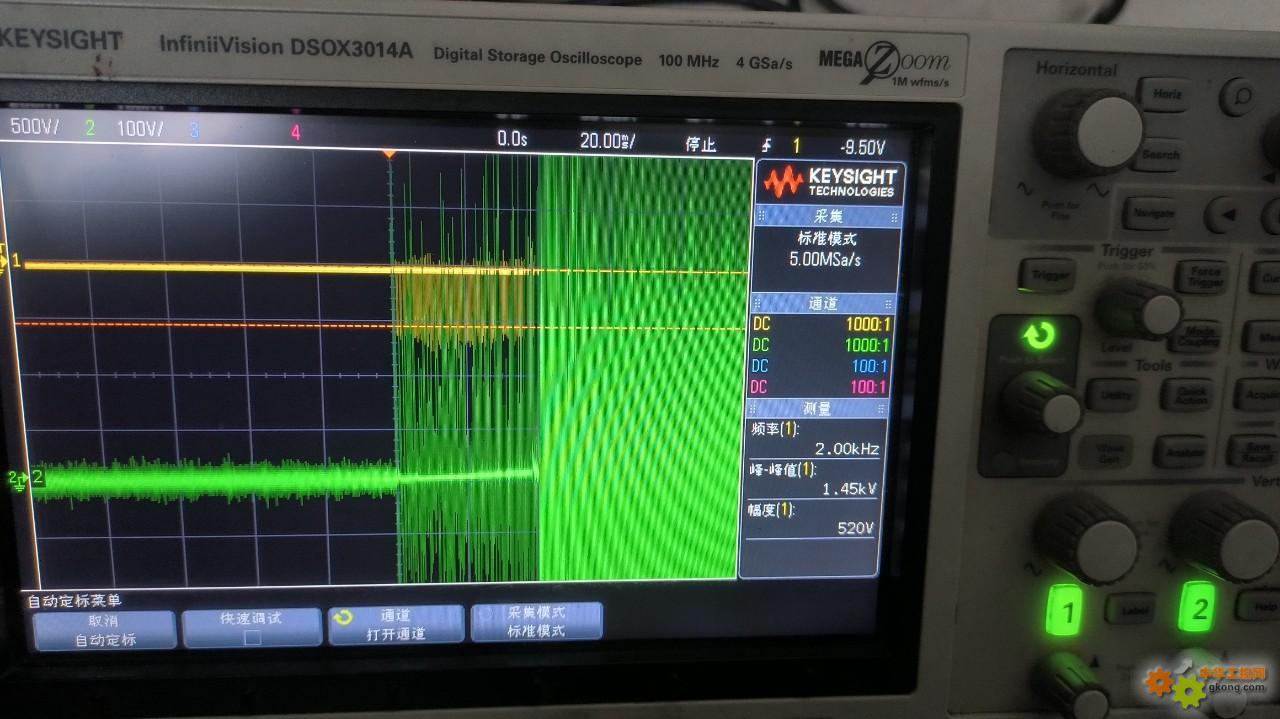Click the 520V amplitude measurement

[855, 528]
